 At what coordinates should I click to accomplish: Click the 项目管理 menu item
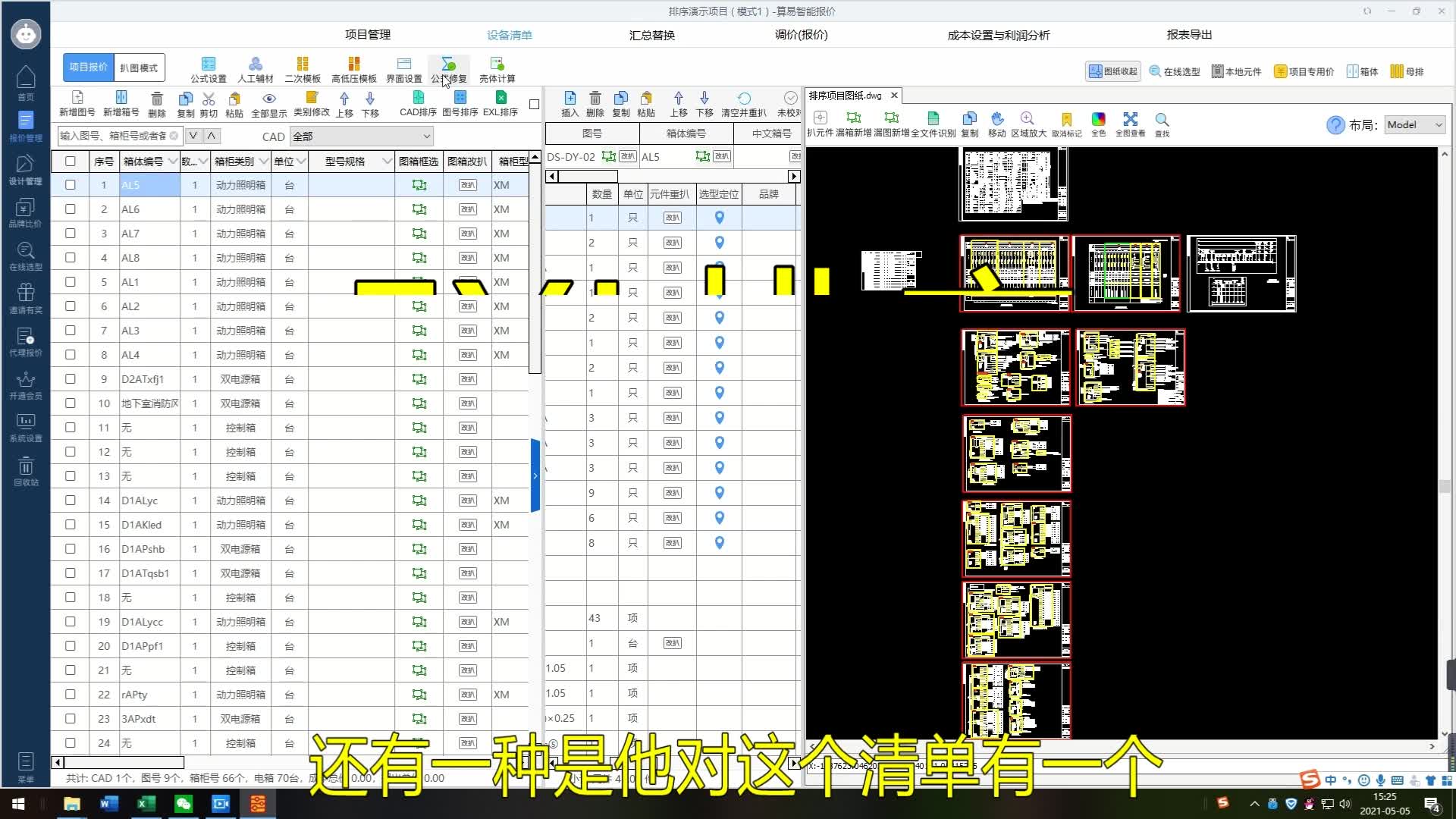point(367,34)
